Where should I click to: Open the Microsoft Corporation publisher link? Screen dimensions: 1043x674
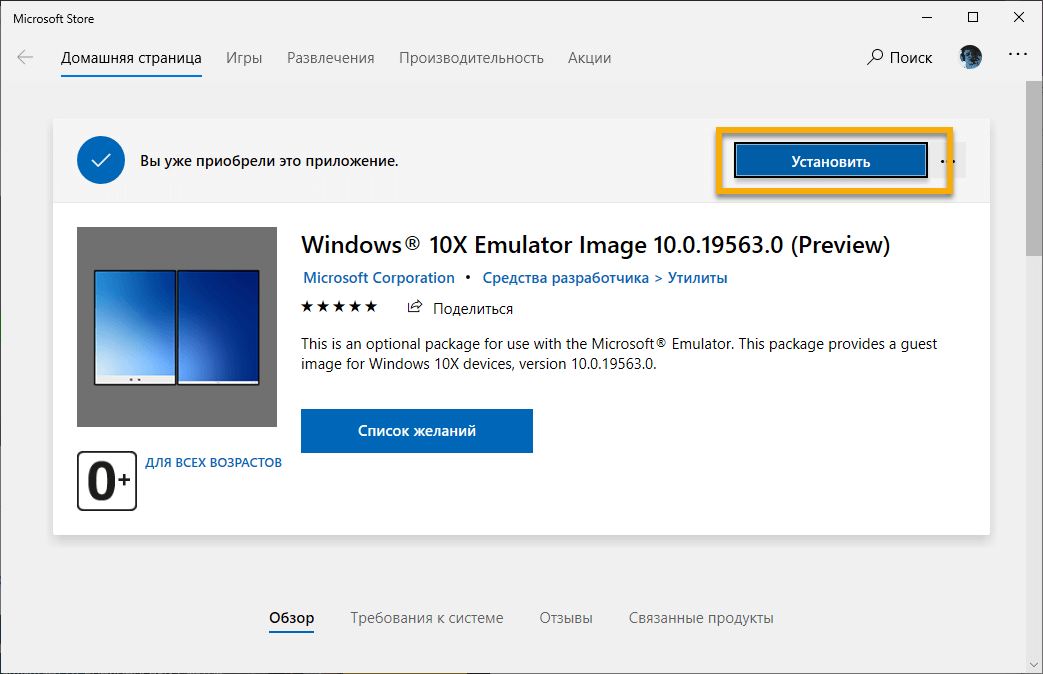pyautogui.click(x=378, y=277)
